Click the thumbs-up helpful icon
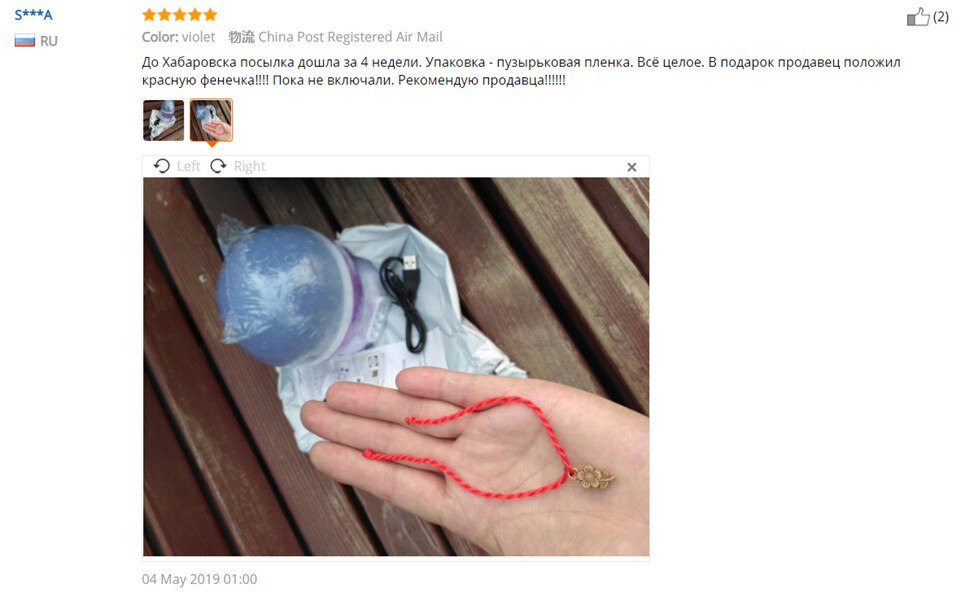 918,17
